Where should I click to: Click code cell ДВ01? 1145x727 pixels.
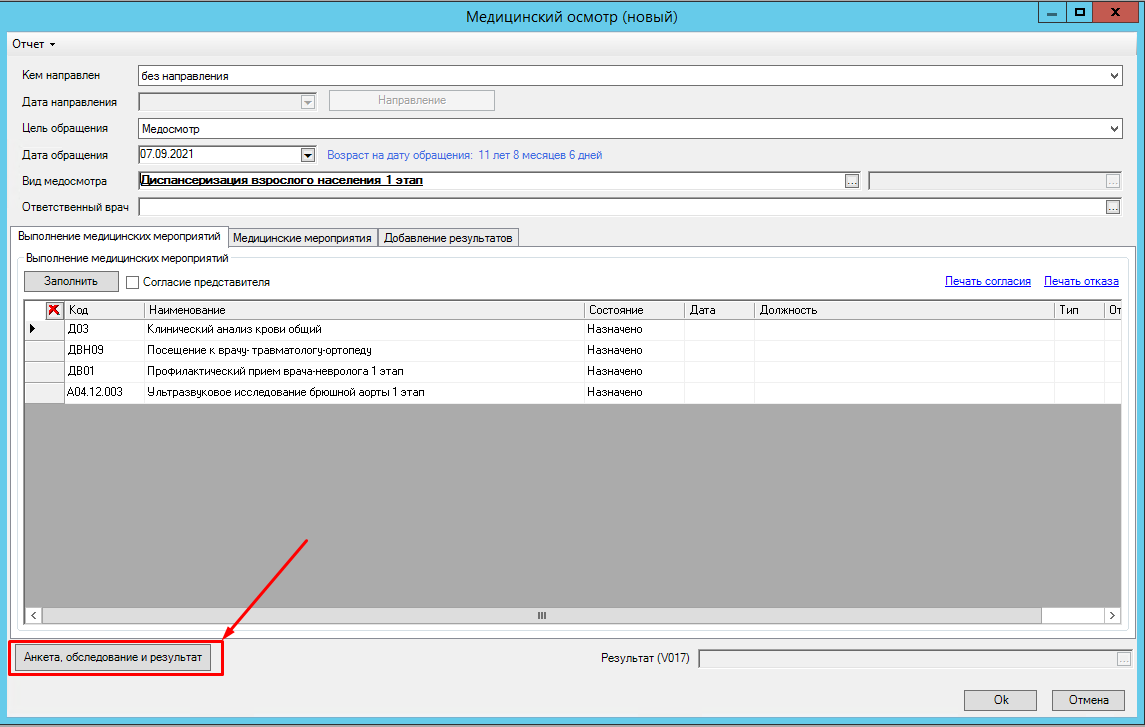[104, 372]
